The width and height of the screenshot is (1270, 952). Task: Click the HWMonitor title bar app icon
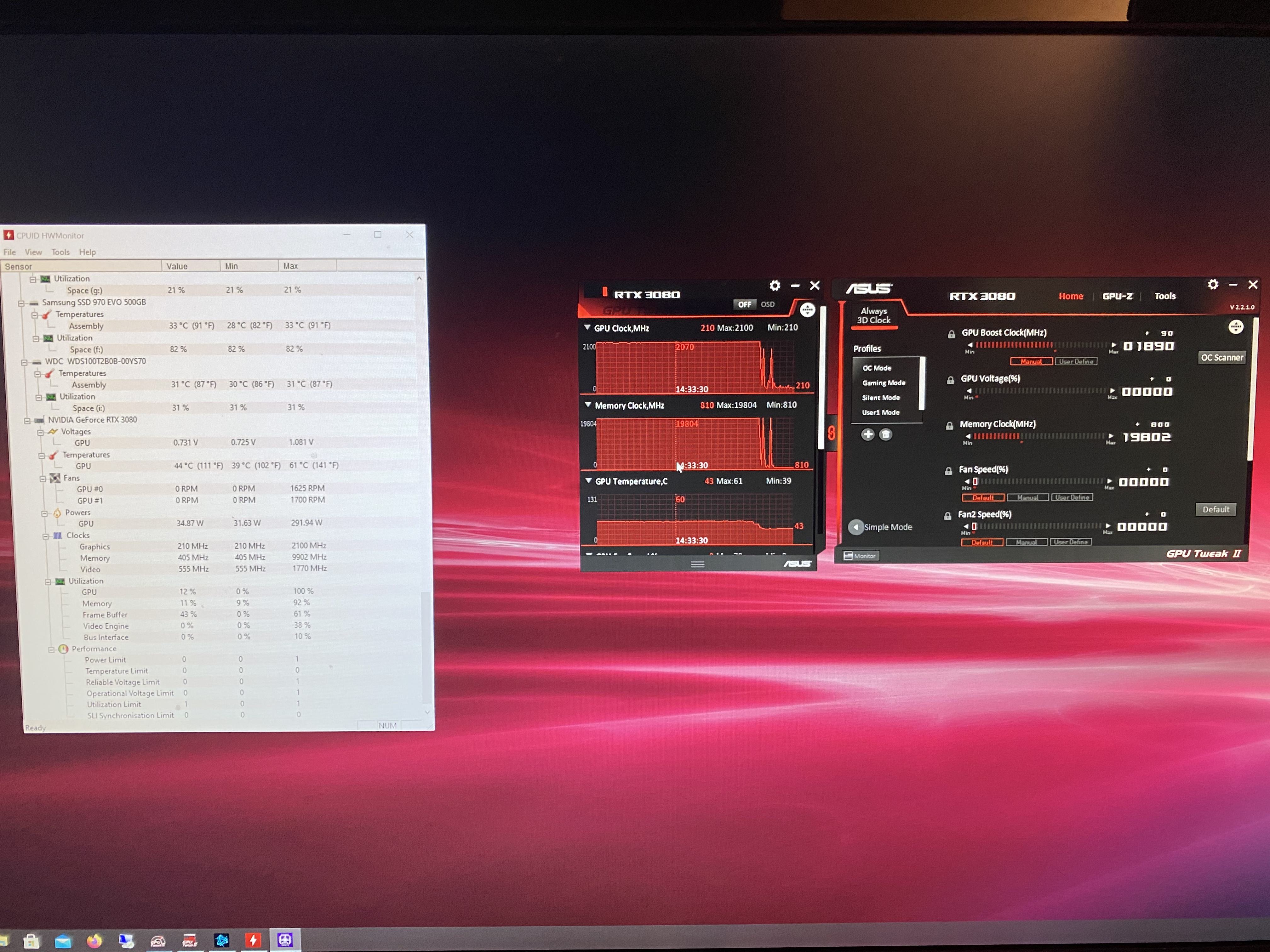coord(9,235)
